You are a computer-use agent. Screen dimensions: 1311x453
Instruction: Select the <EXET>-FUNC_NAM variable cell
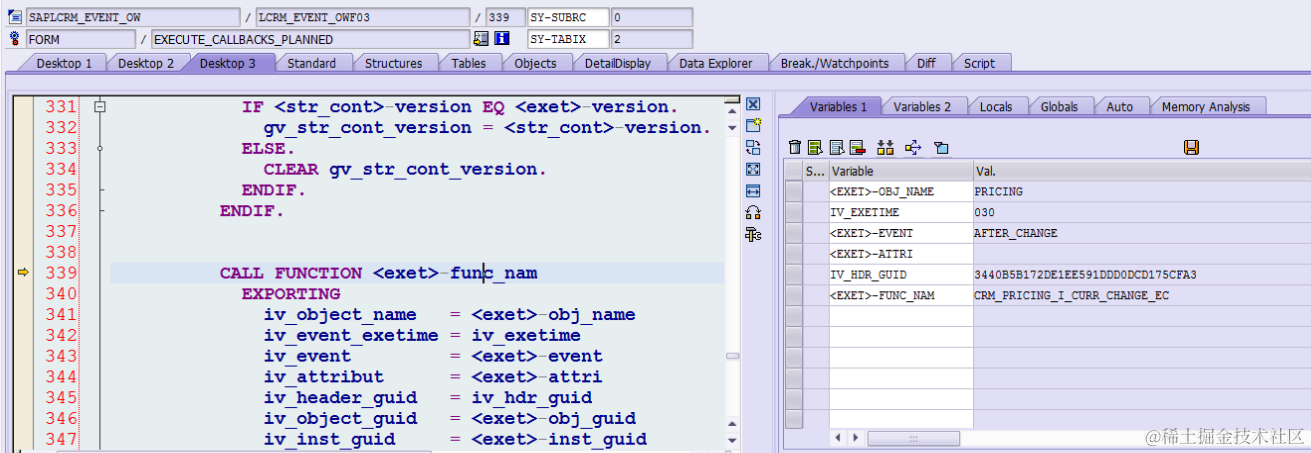[x=901, y=295]
